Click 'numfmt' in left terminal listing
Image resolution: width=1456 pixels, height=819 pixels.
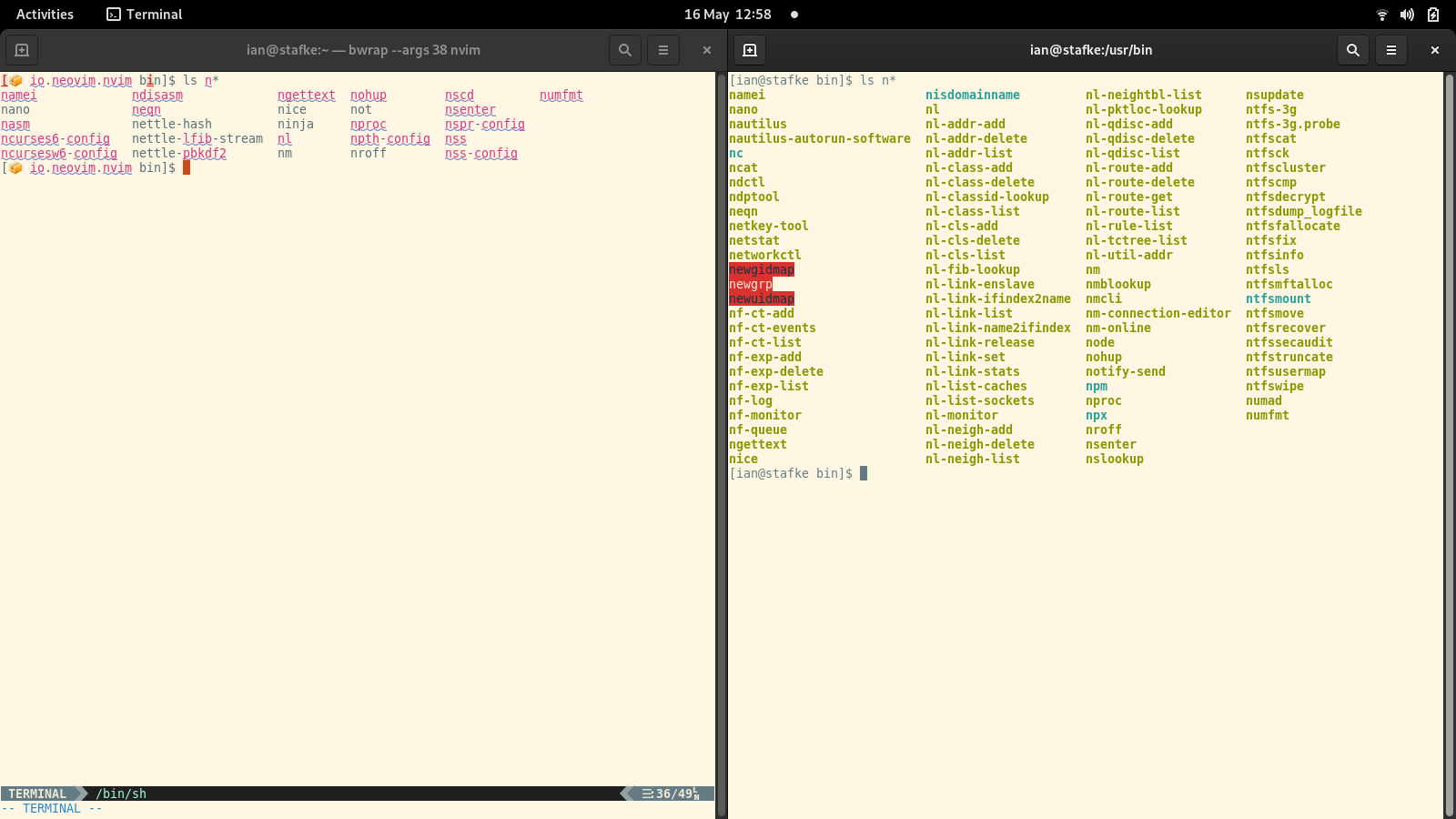point(561,95)
